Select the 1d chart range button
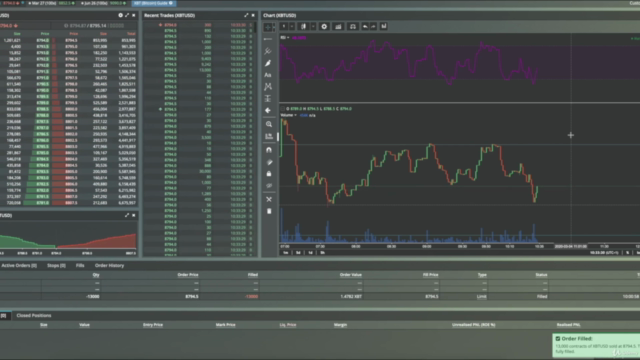This screenshot has height=360, width=640. [310, 253]
